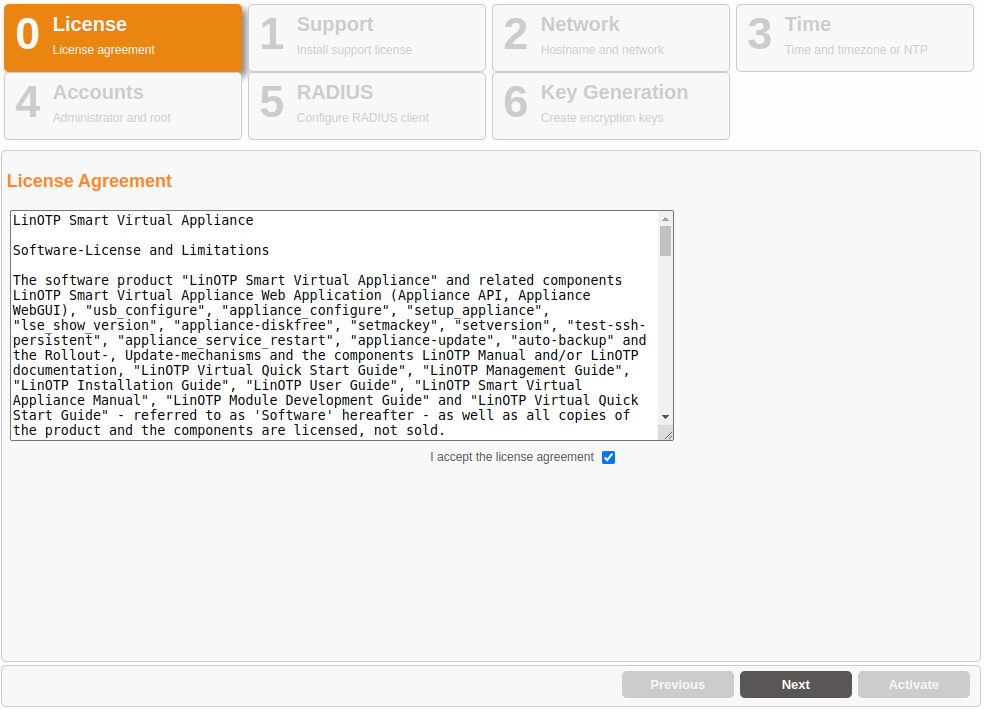Go to the Support step tab
The height and width of the screenshot is (710, 985).
pyautogui.click(x=366, y=37)
